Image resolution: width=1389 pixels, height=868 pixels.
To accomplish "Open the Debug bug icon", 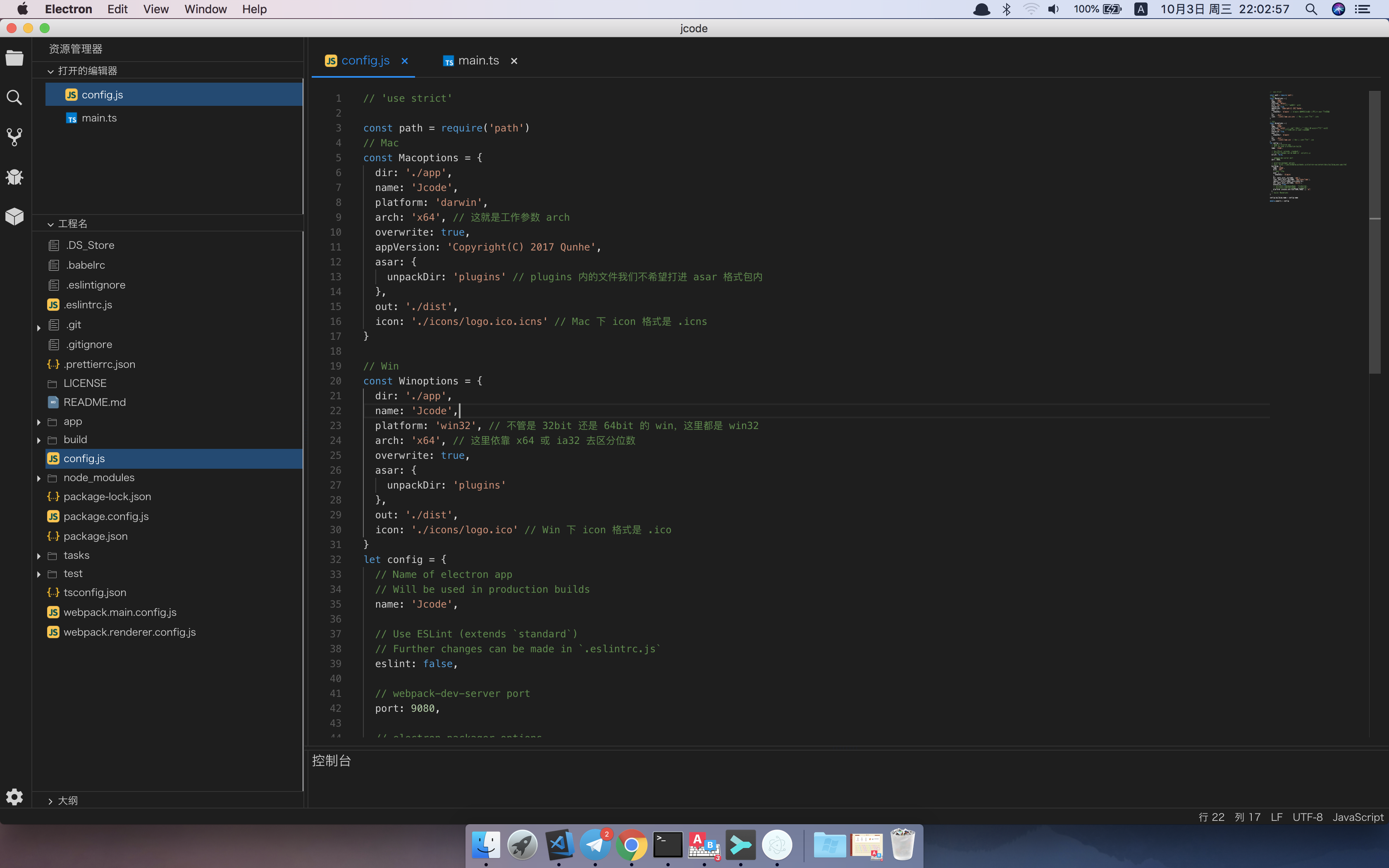I will [x=14, y=177].
